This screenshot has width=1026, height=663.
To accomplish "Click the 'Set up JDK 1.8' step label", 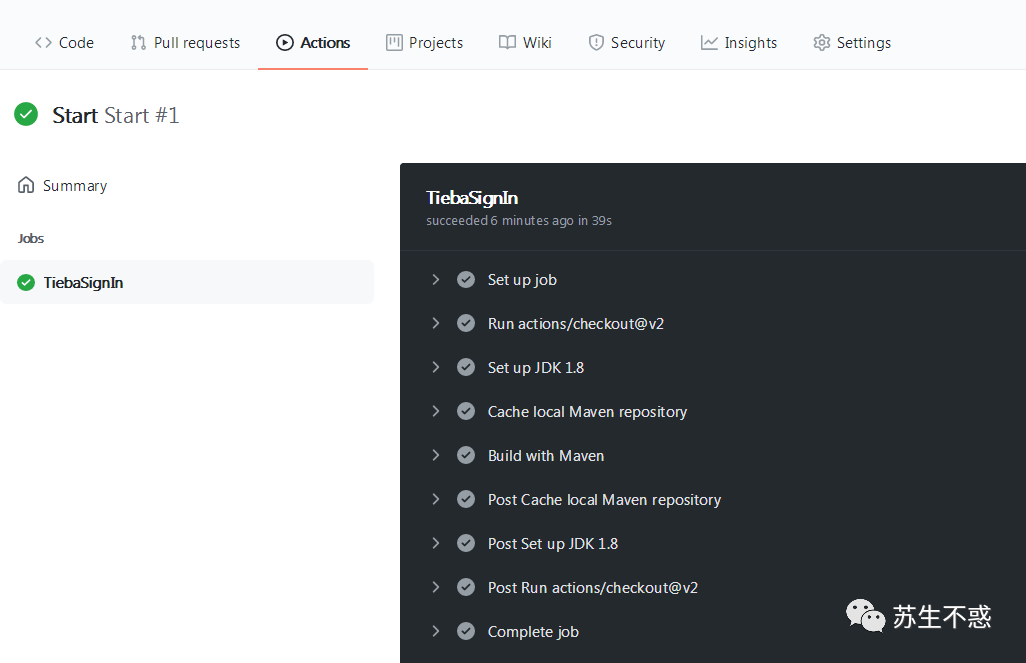I will (x=536, y=368).
